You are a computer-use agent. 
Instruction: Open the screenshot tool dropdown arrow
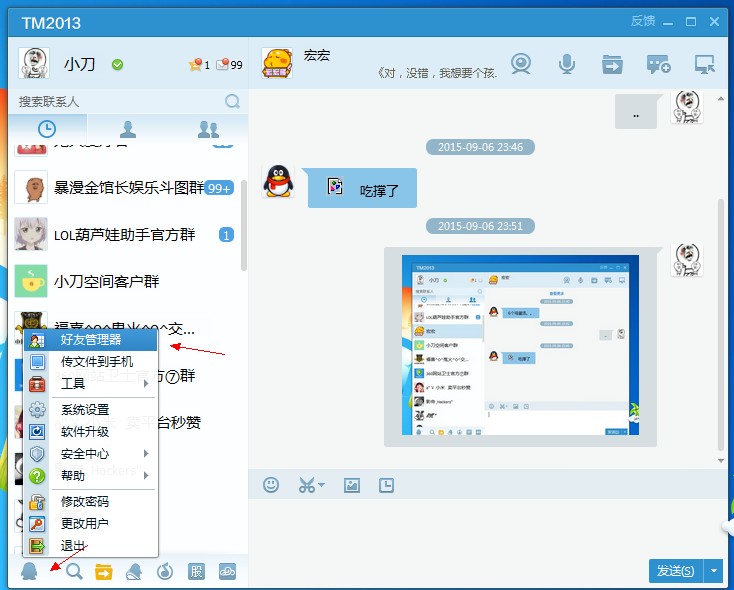pos(322,485)
